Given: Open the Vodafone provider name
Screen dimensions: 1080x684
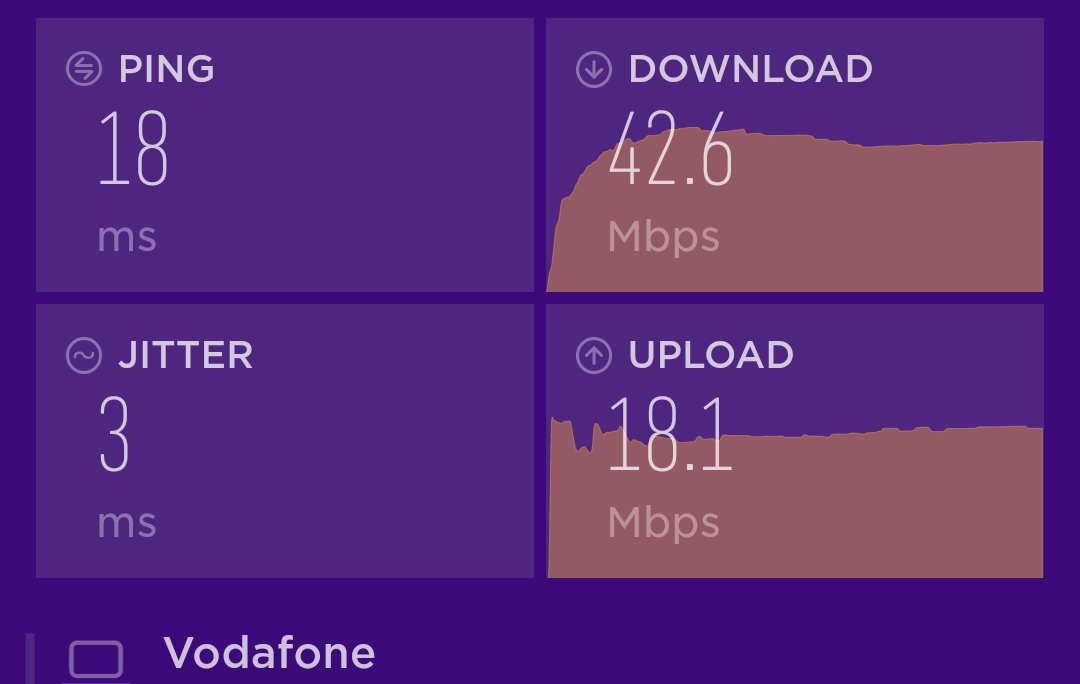Looking at the screenshot, I should coord(269,653).
